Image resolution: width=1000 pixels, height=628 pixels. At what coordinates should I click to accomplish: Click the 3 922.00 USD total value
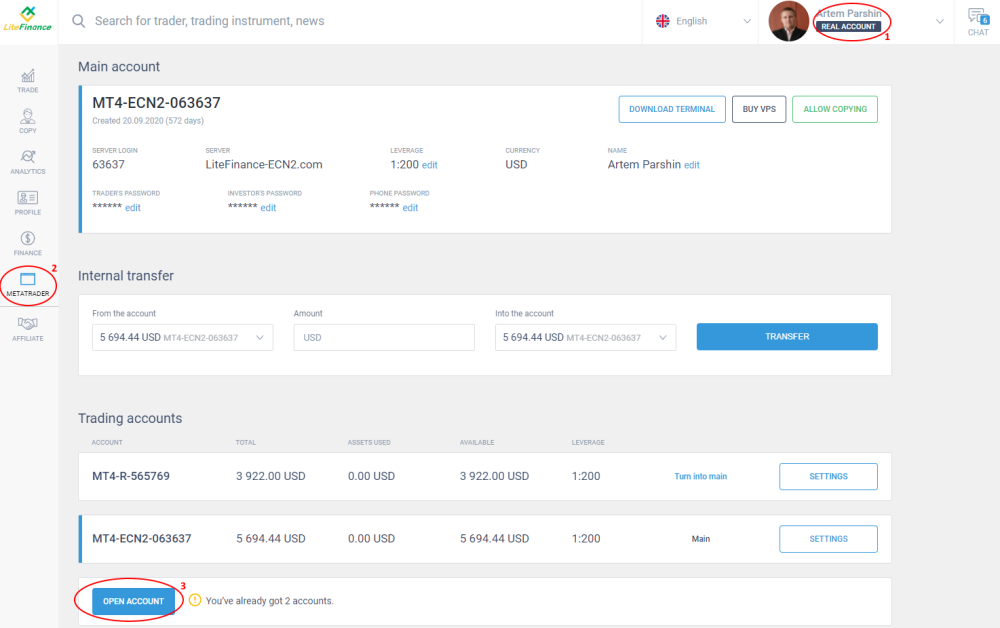270,476
